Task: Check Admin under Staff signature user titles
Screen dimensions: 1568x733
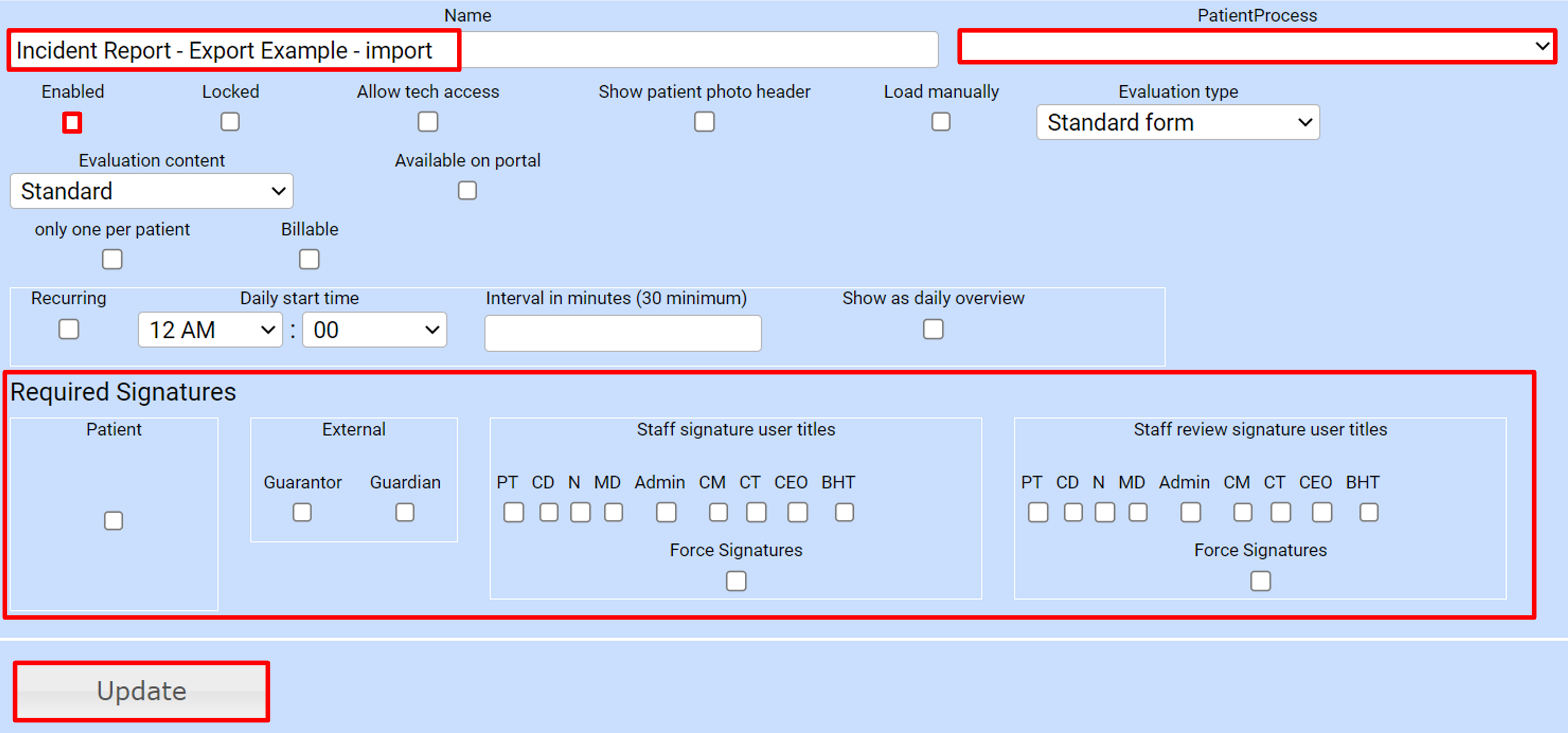Action: 666,512
